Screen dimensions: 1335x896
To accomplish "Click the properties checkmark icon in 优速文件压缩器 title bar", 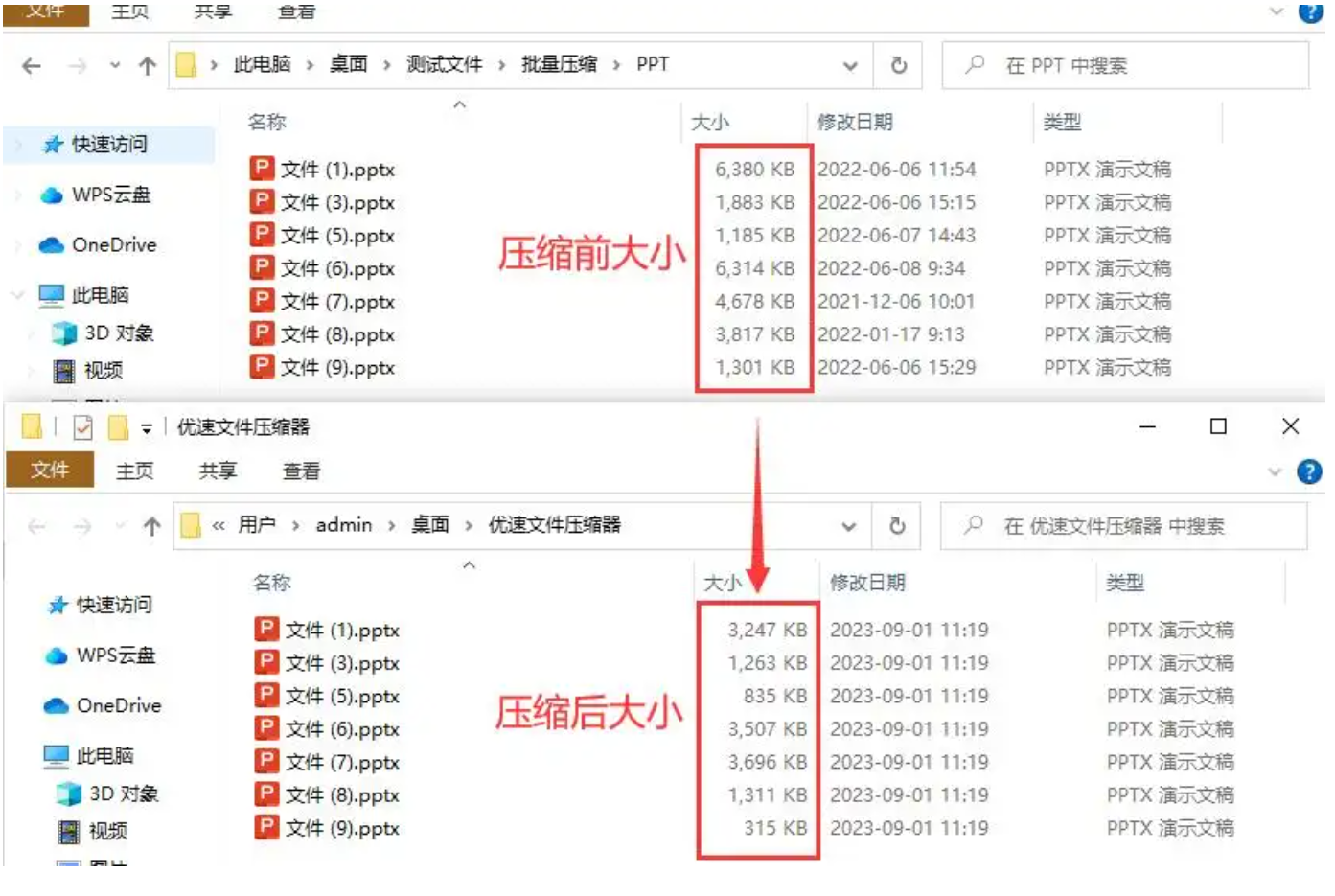I will [x=83, y=427].
